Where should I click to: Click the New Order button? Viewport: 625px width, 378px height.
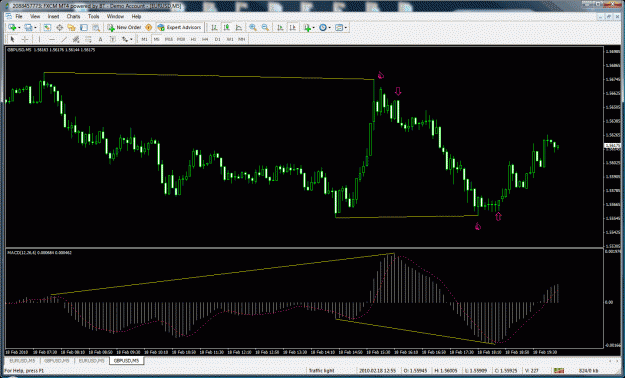click(x=124, y=28)
